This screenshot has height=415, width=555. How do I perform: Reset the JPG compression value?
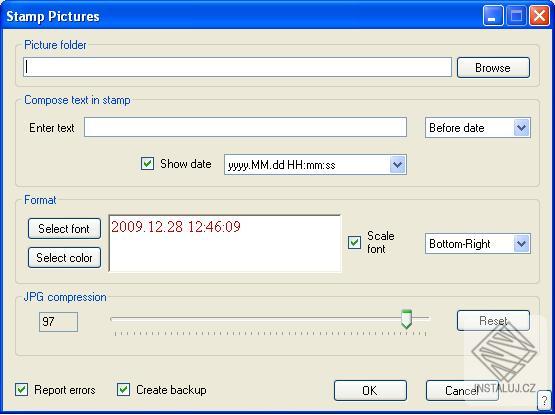tap(493, 321)
